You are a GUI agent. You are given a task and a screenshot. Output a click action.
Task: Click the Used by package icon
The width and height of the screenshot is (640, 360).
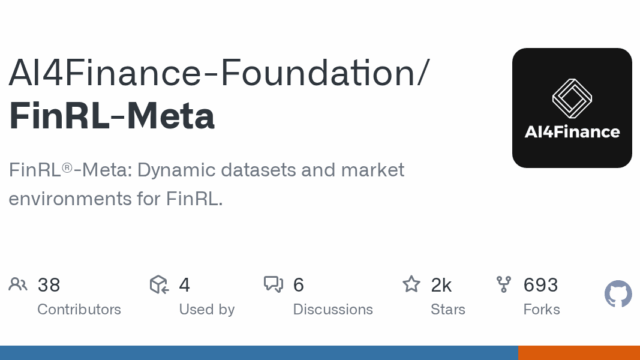159,284
